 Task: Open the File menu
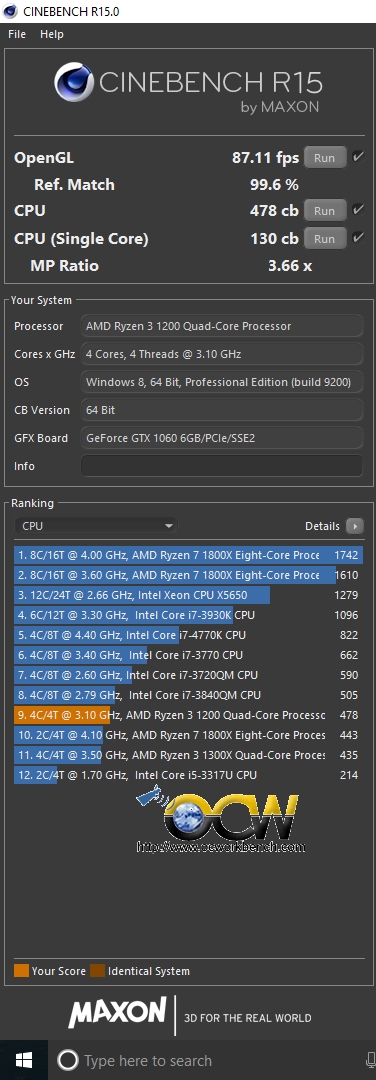pos(17,34)
